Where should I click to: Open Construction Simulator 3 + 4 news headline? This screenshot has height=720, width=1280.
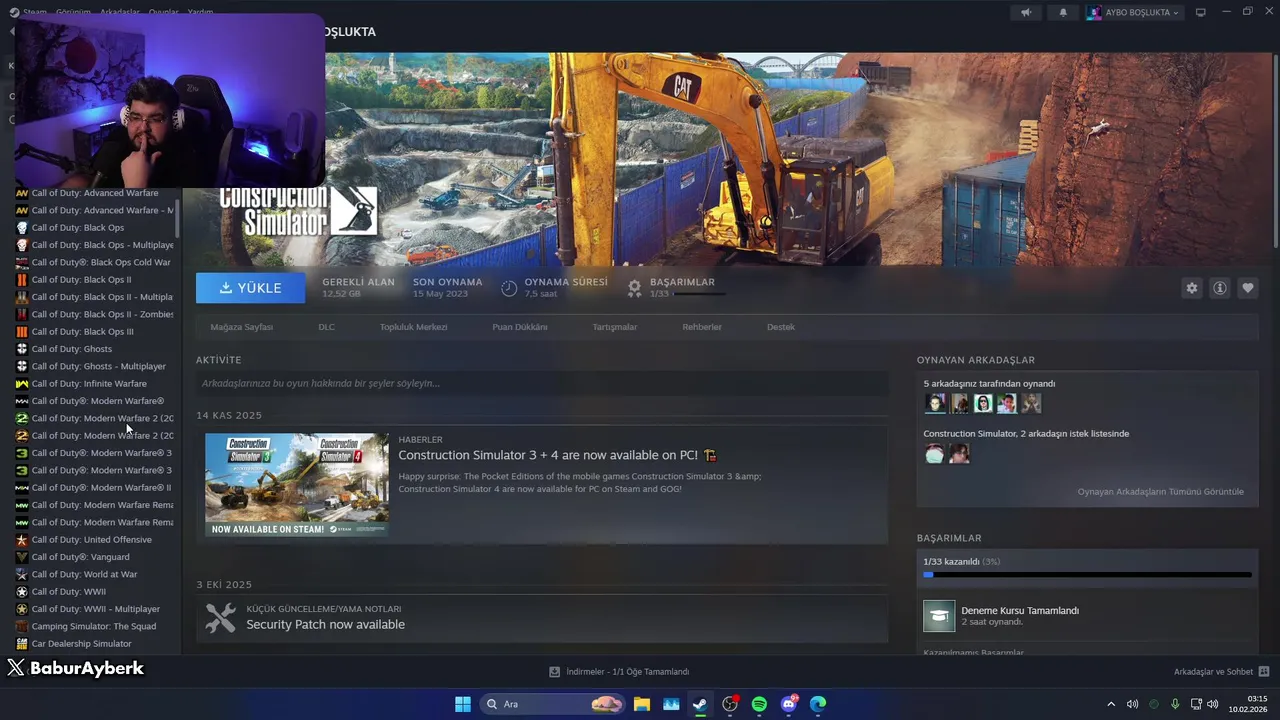pyautogui.click(x=557, y=455)
